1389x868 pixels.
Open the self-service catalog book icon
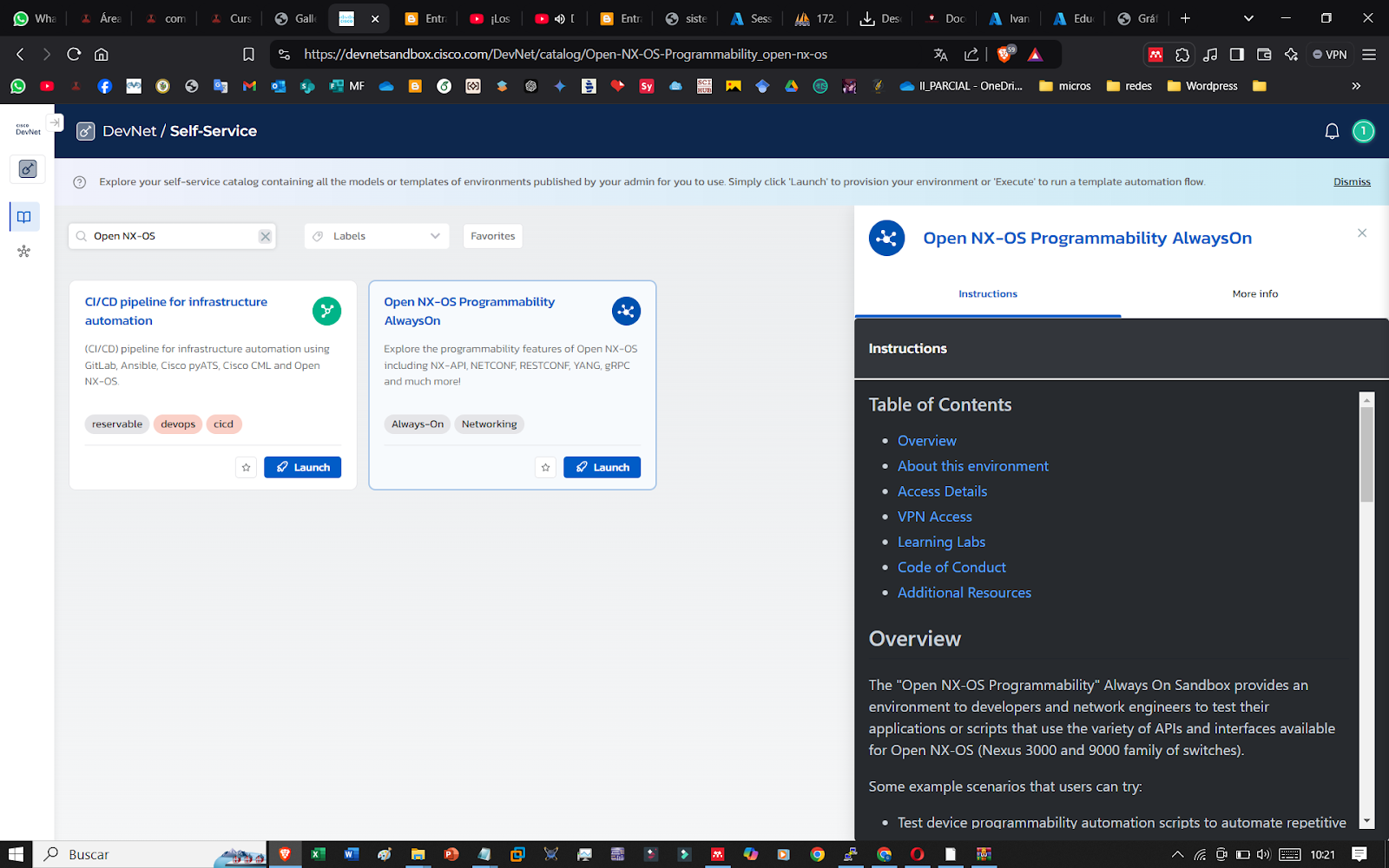(24, 217)
